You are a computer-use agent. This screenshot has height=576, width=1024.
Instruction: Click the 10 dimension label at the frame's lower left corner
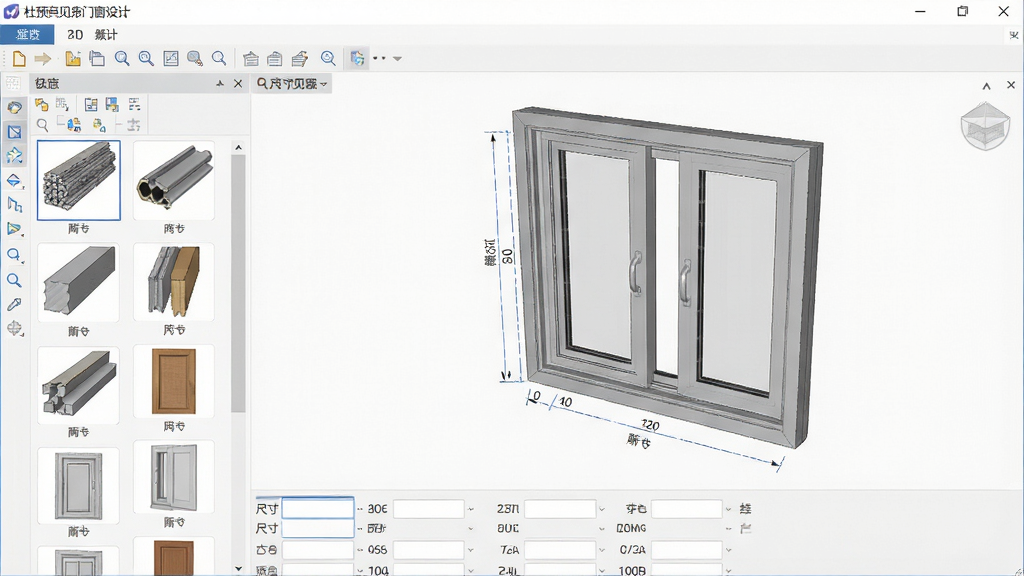[566, 402]
